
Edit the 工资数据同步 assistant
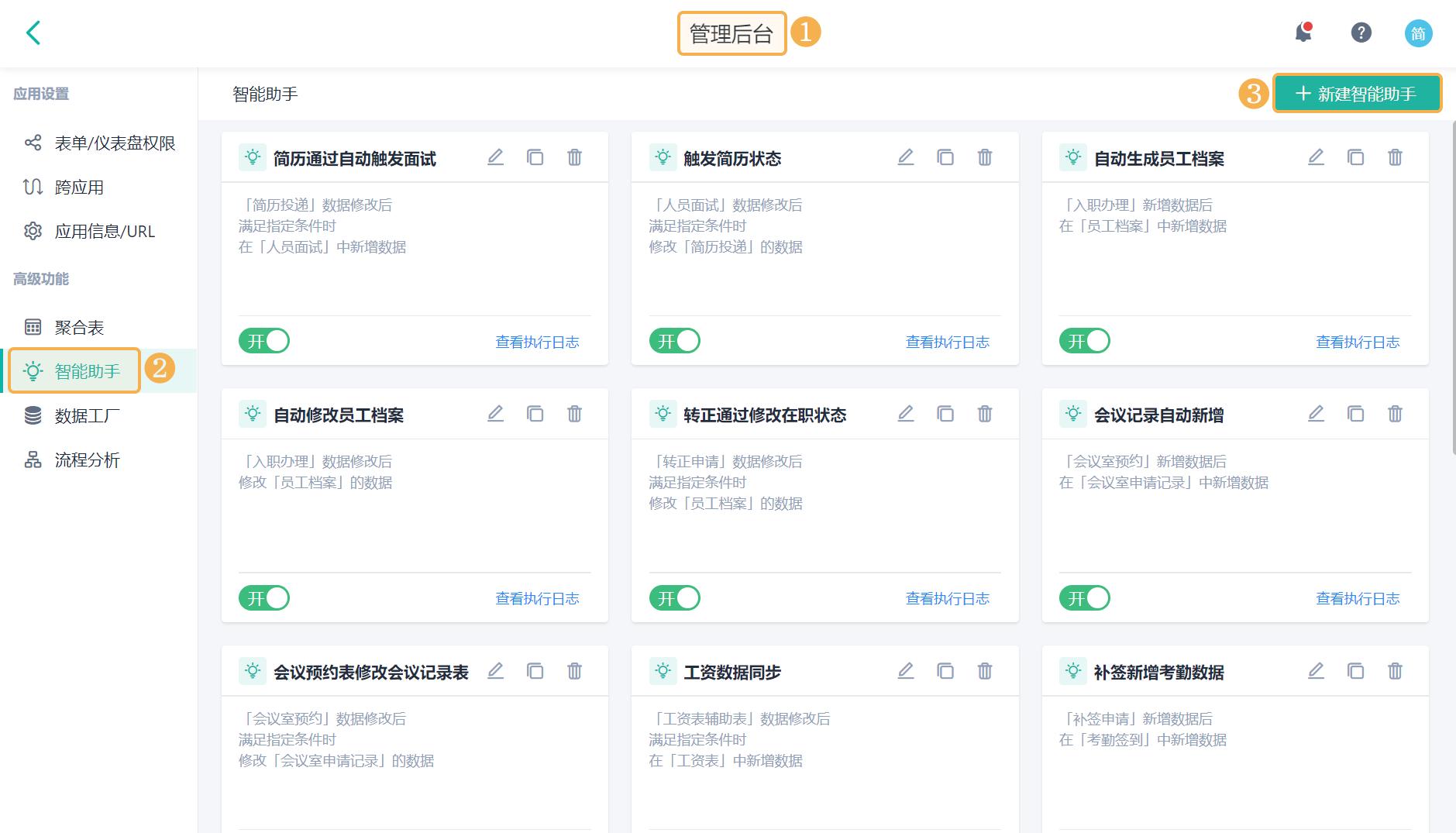(906, 671)
